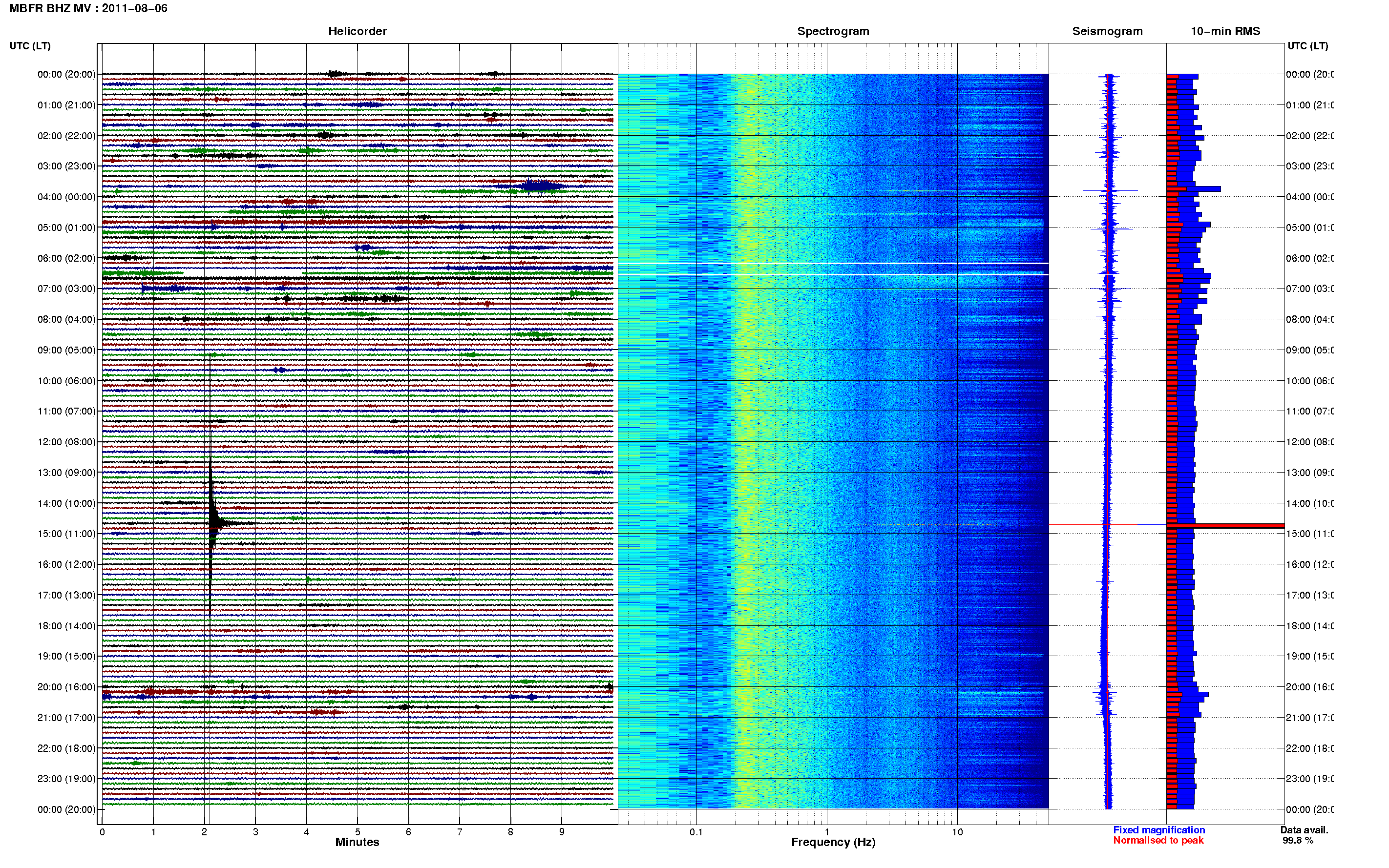Click the '11:00 (07:00)' helicorder time label

pos(66,411)
